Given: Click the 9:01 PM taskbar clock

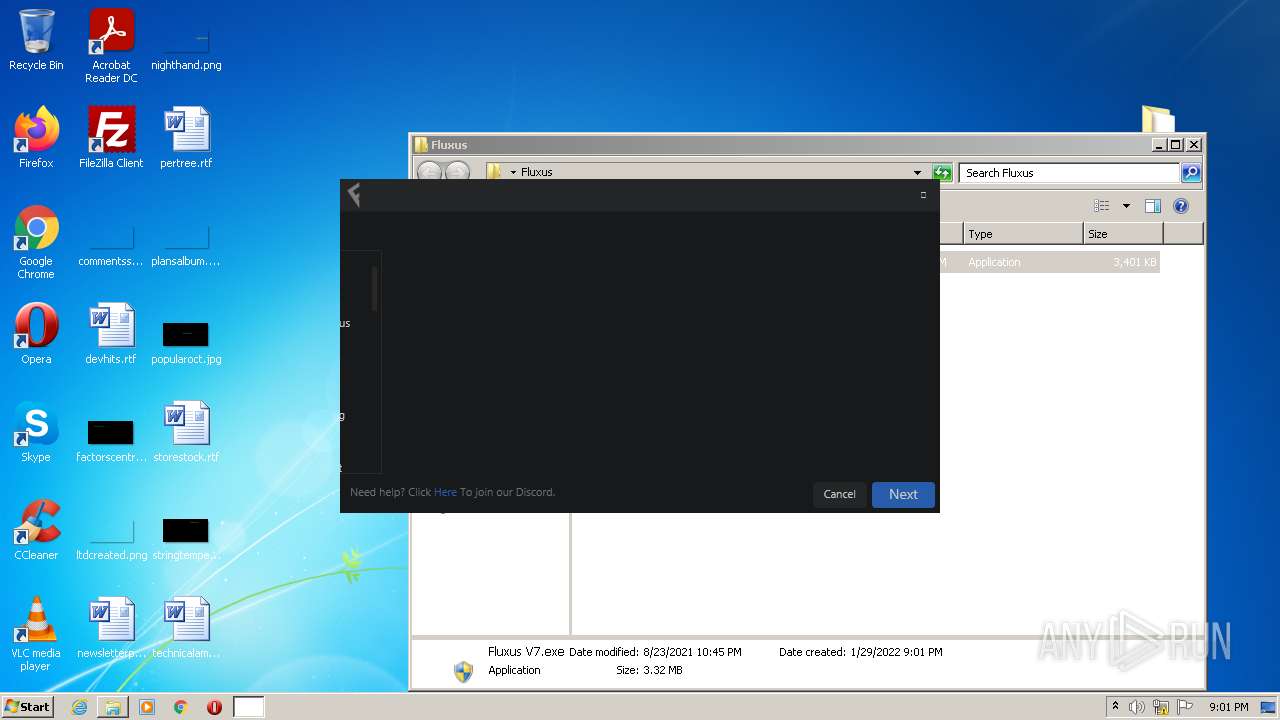Looking at the screenshot, I should coord(1228,707).
